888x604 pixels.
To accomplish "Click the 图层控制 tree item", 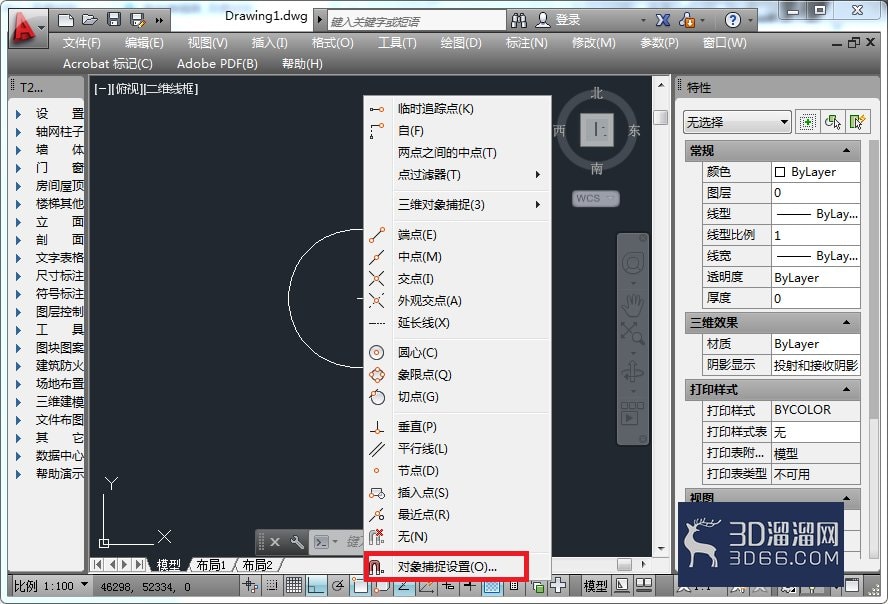I will [59, 311].
